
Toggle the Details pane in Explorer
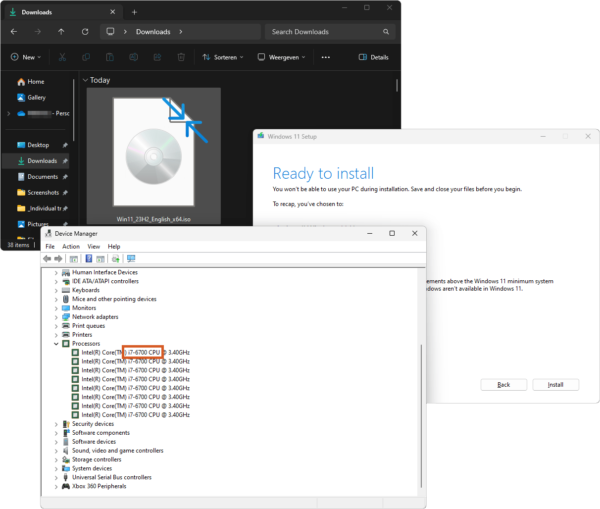373,57
